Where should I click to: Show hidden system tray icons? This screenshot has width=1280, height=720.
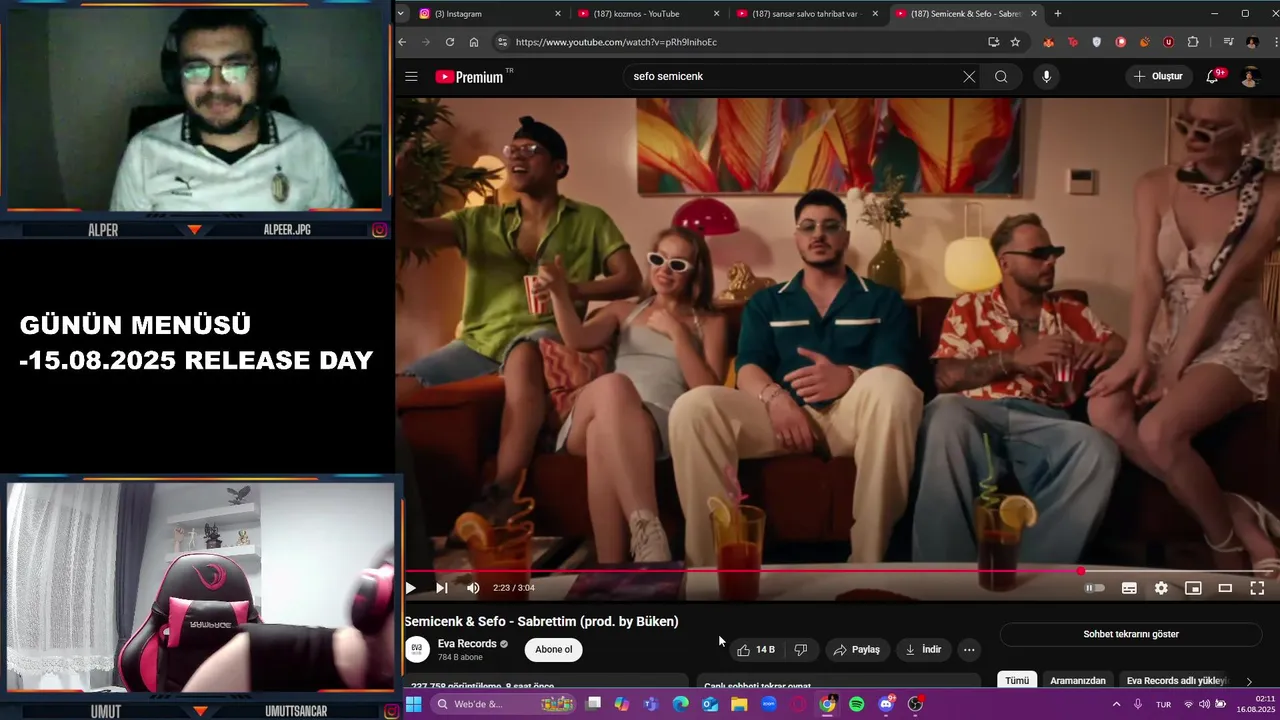(1116, 704)
